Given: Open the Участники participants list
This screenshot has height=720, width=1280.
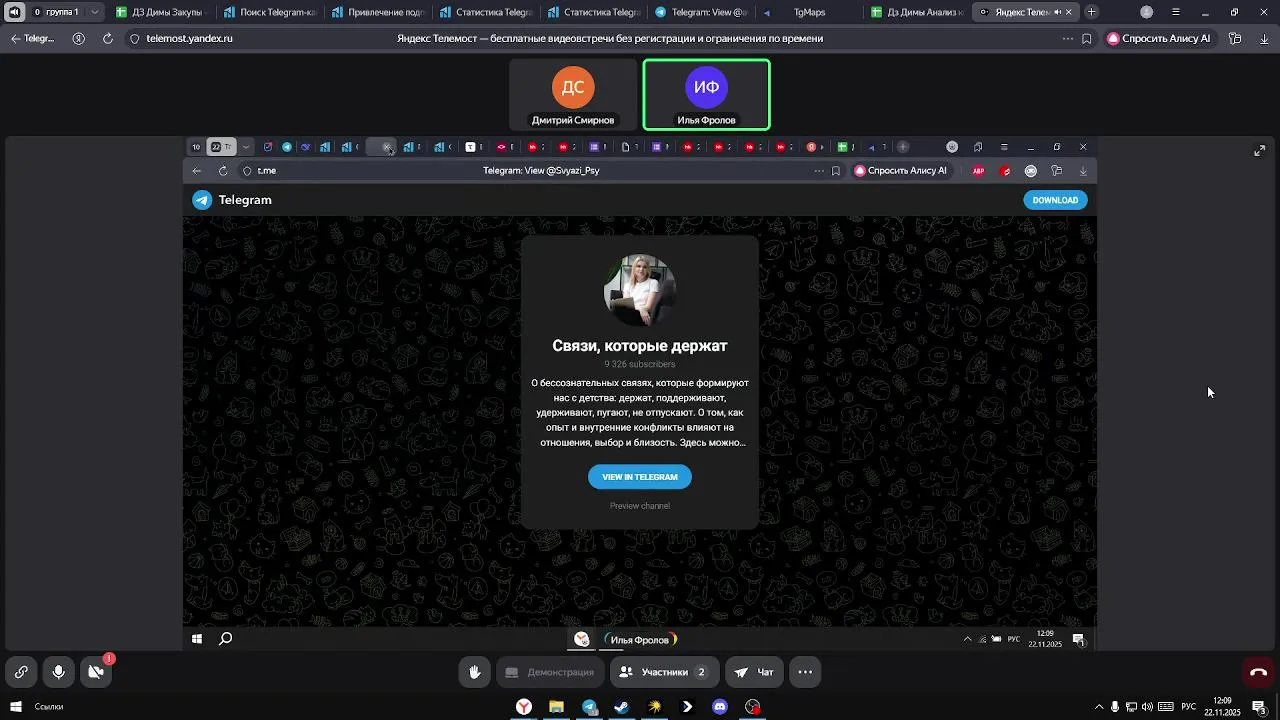Looking at the screenshot, I should click(664, 672).
